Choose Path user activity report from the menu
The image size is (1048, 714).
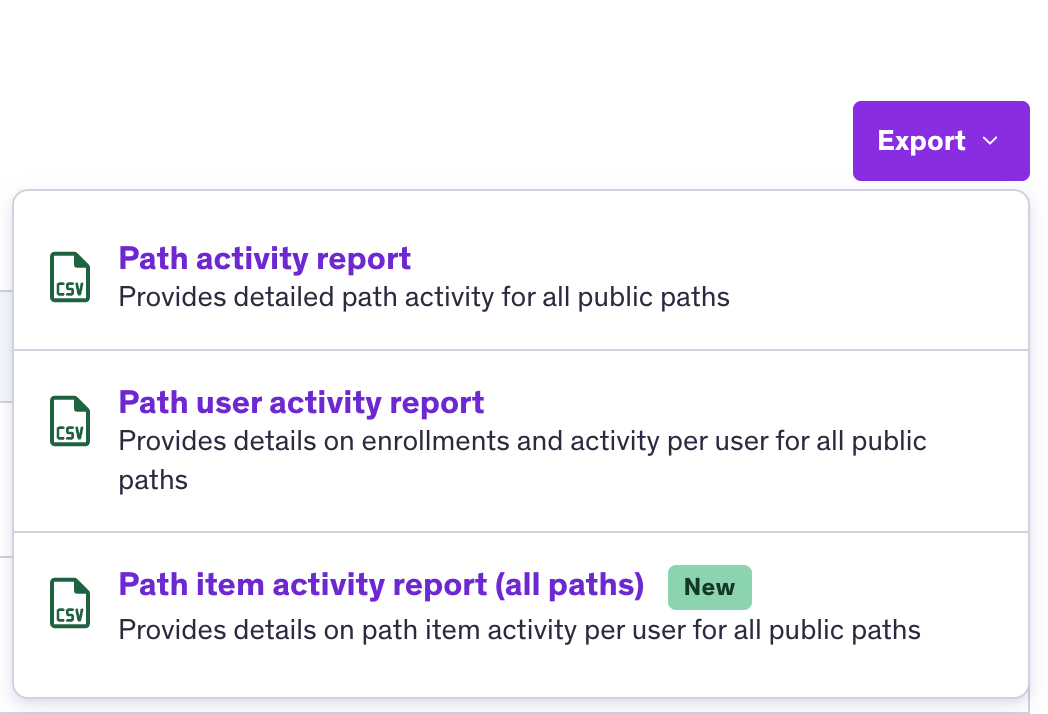pyautogui.click(x=301, y=402)
